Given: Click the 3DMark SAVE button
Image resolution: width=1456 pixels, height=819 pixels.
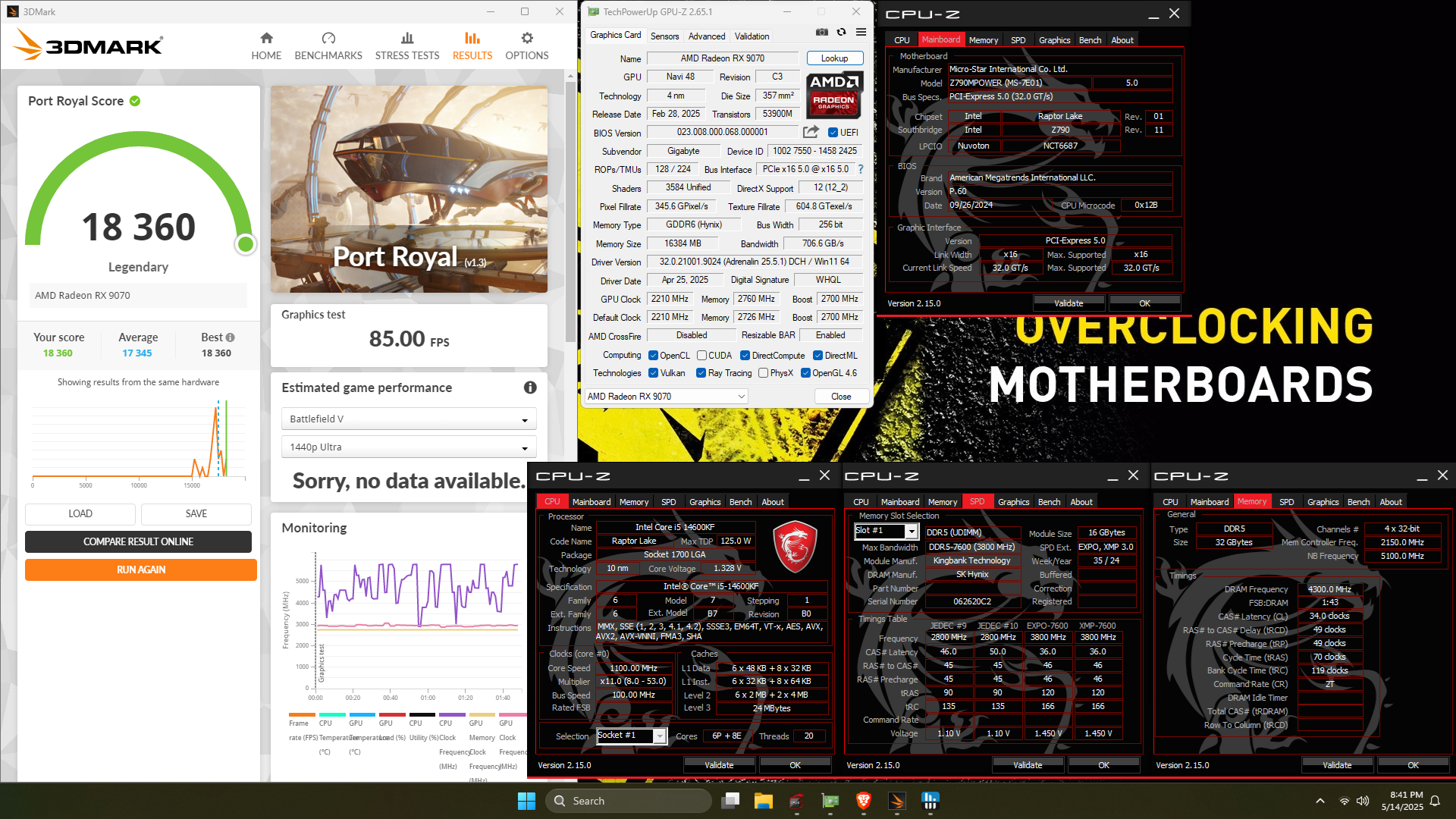Looking at the screenshot, I should click(x=196, y=514).
